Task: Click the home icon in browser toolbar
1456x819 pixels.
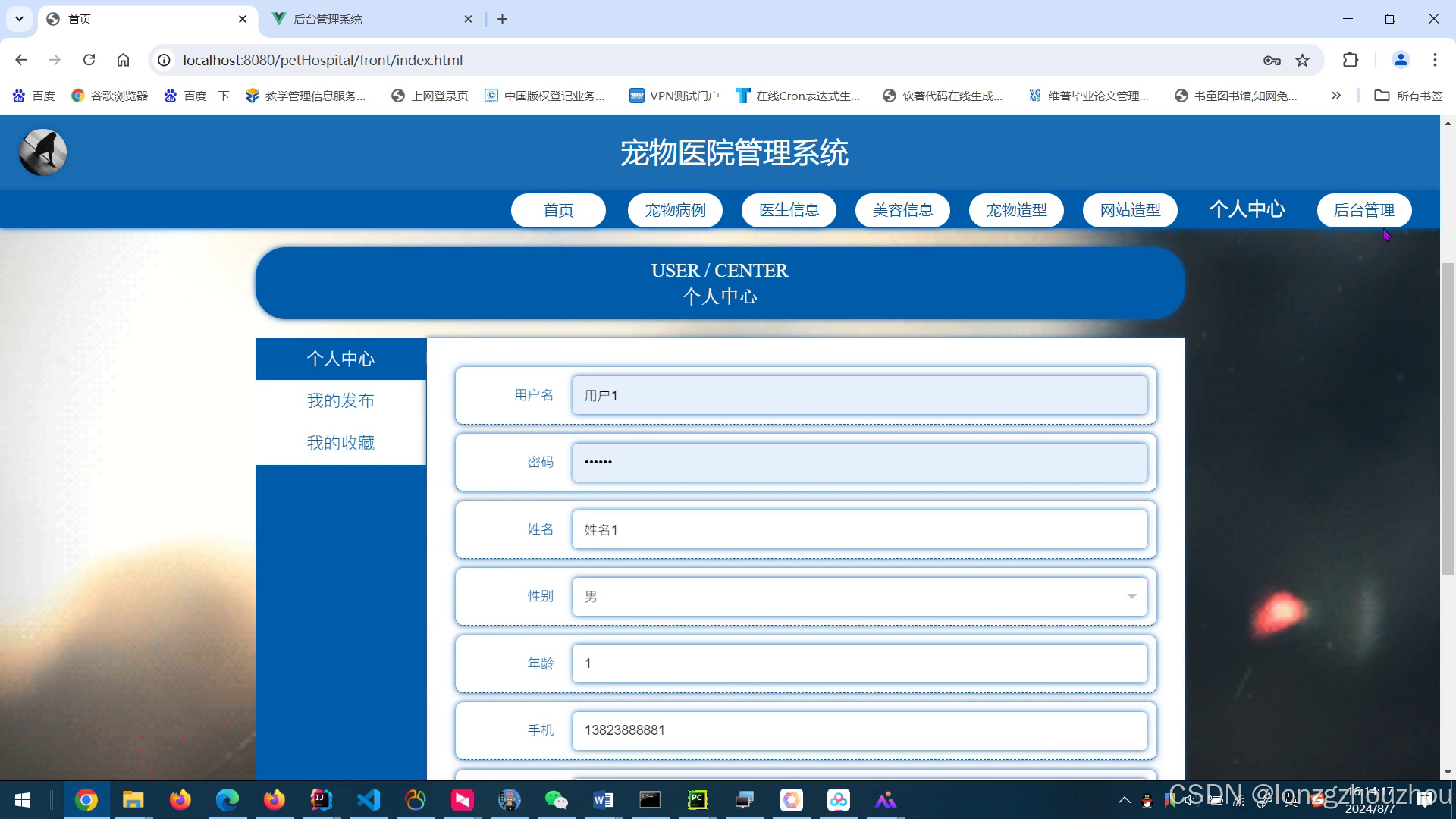Action: 123,60
